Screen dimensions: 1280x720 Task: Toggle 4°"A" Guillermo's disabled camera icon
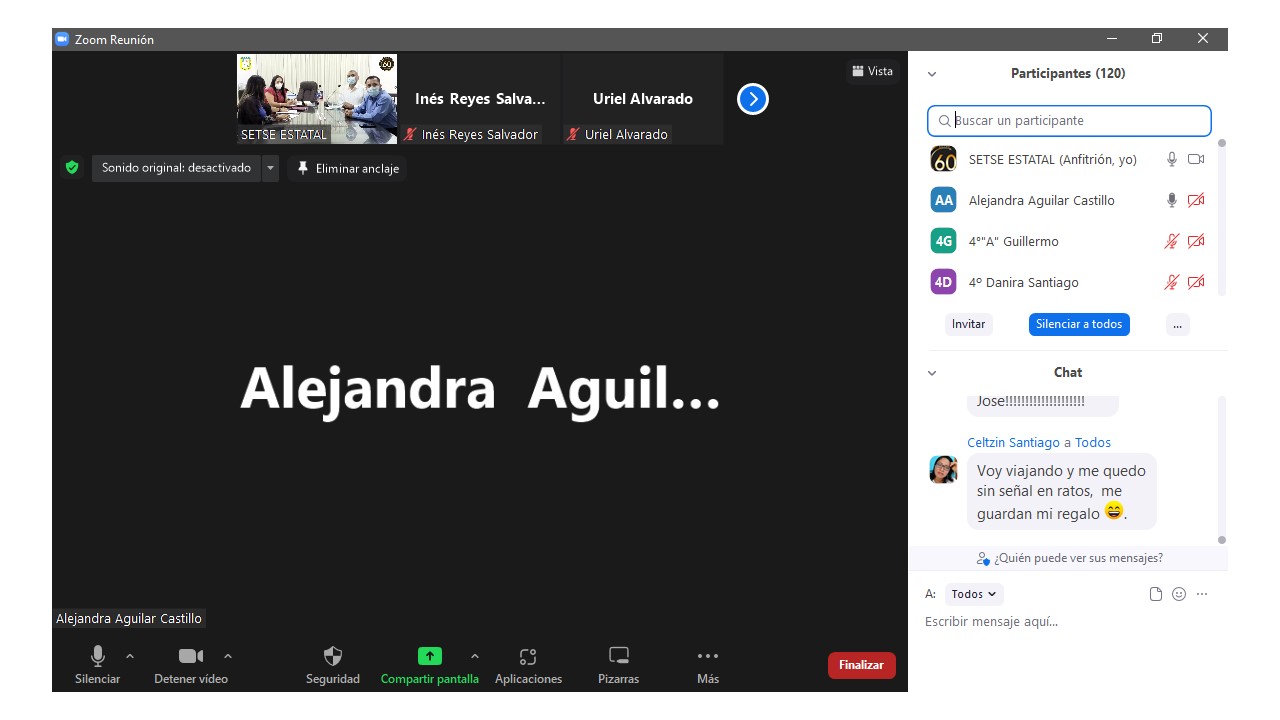click(x=1196, y=241)
